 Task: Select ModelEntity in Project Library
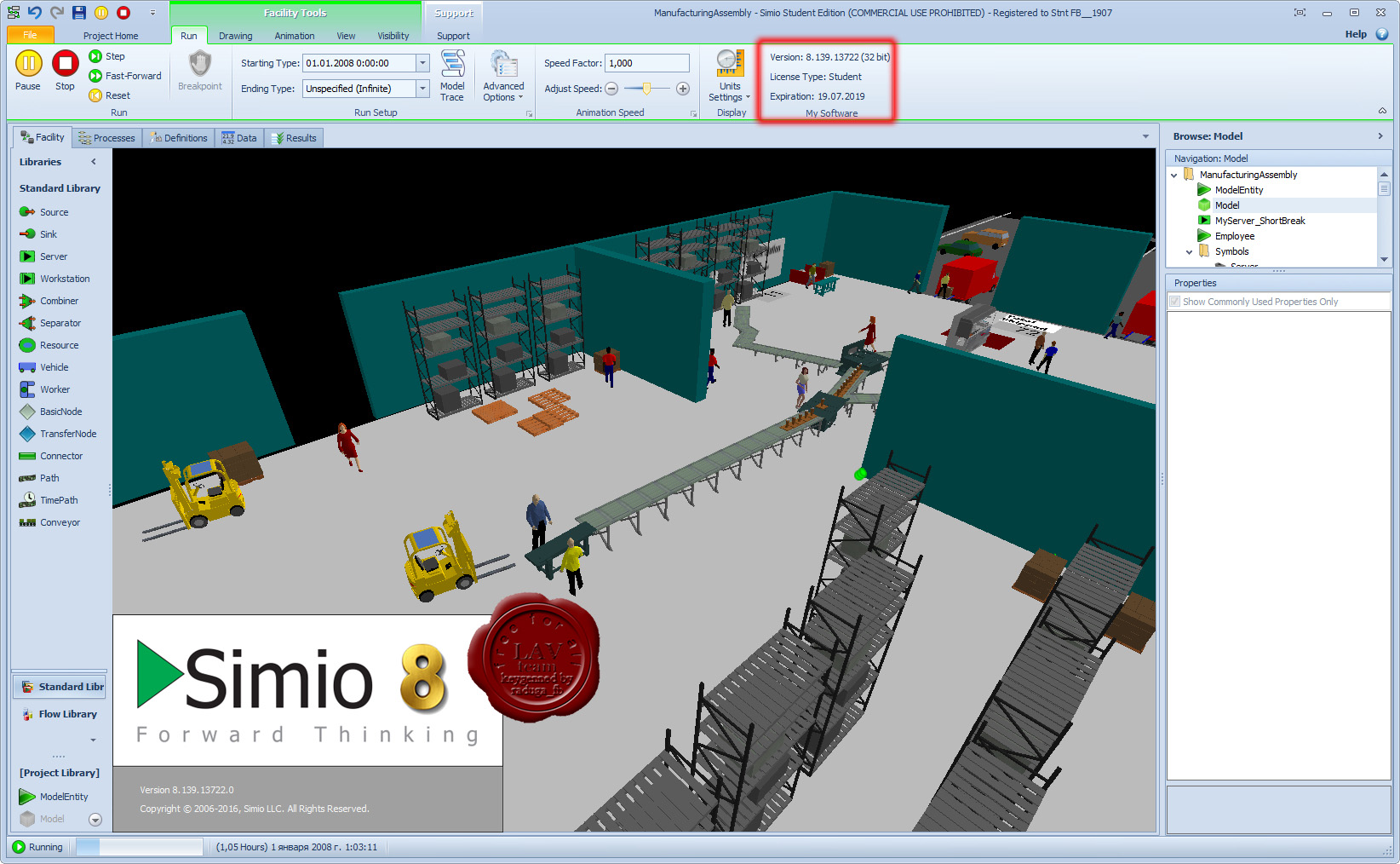tap(54, 797)
